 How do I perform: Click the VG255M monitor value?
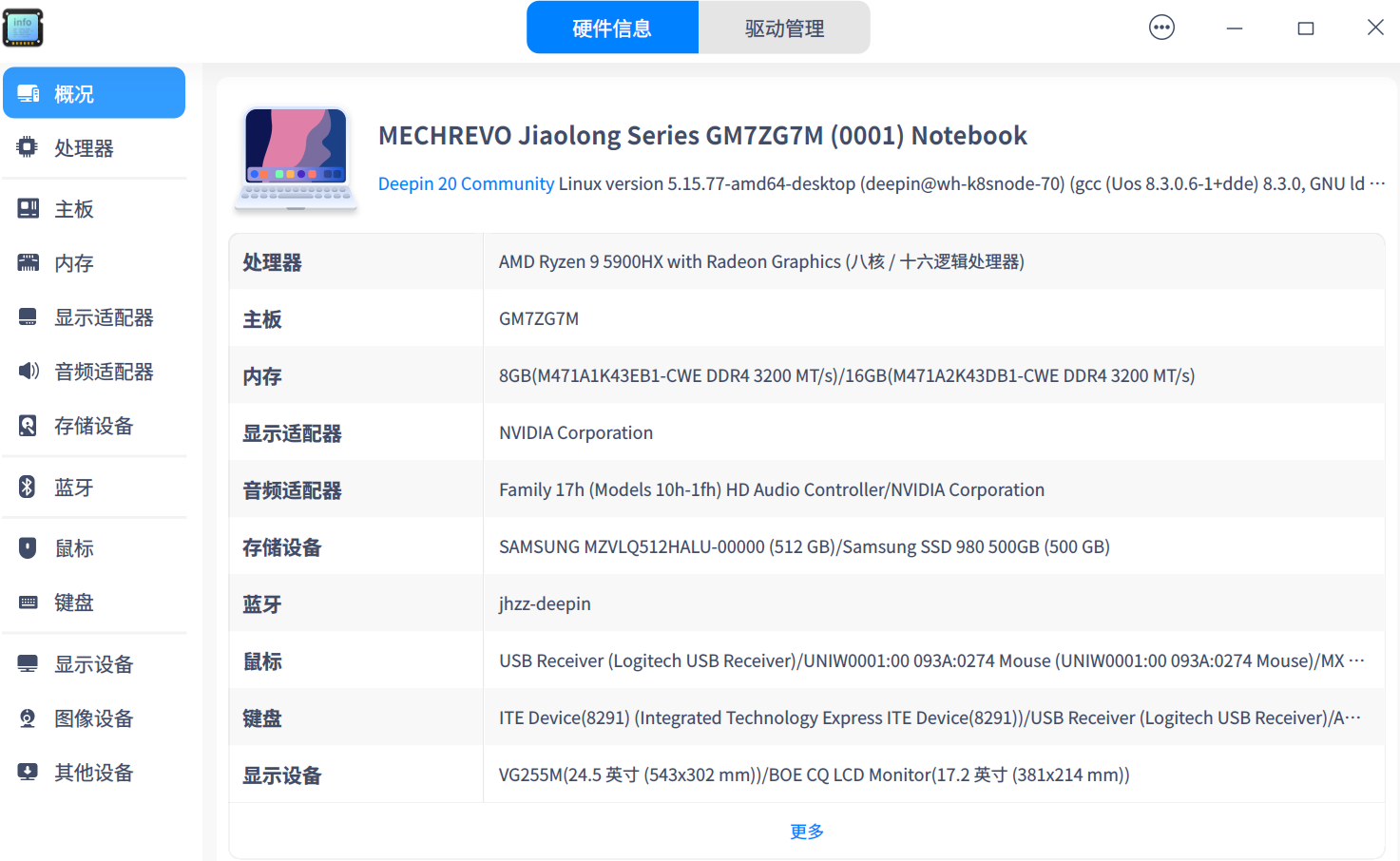pyautogui.click(x=815, y=775)
